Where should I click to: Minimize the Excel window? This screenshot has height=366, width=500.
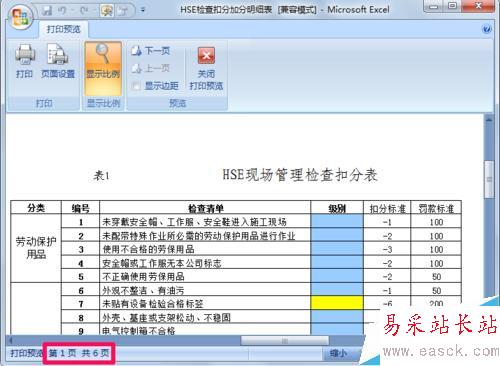[x=433, y=6]
